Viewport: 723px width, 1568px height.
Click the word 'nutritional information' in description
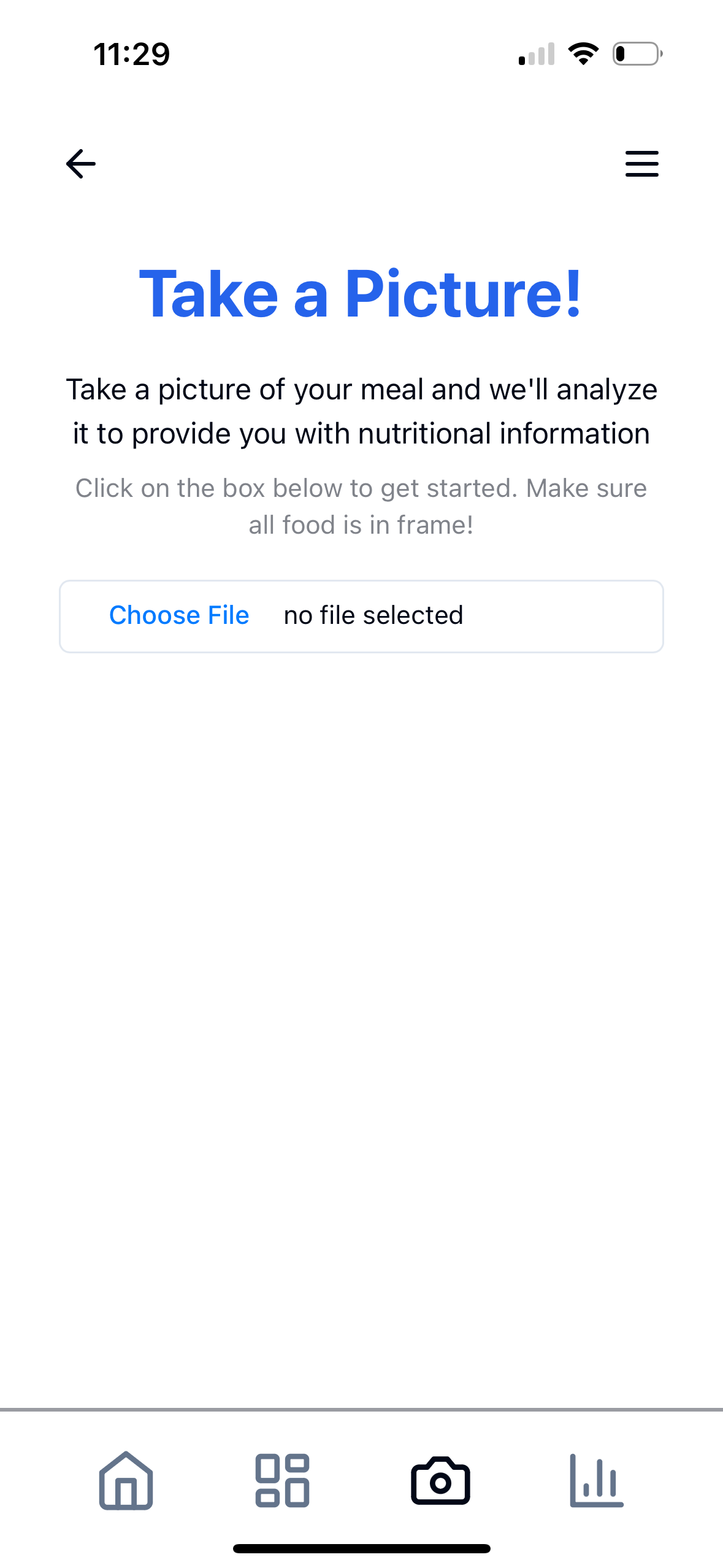click(503, 434)
